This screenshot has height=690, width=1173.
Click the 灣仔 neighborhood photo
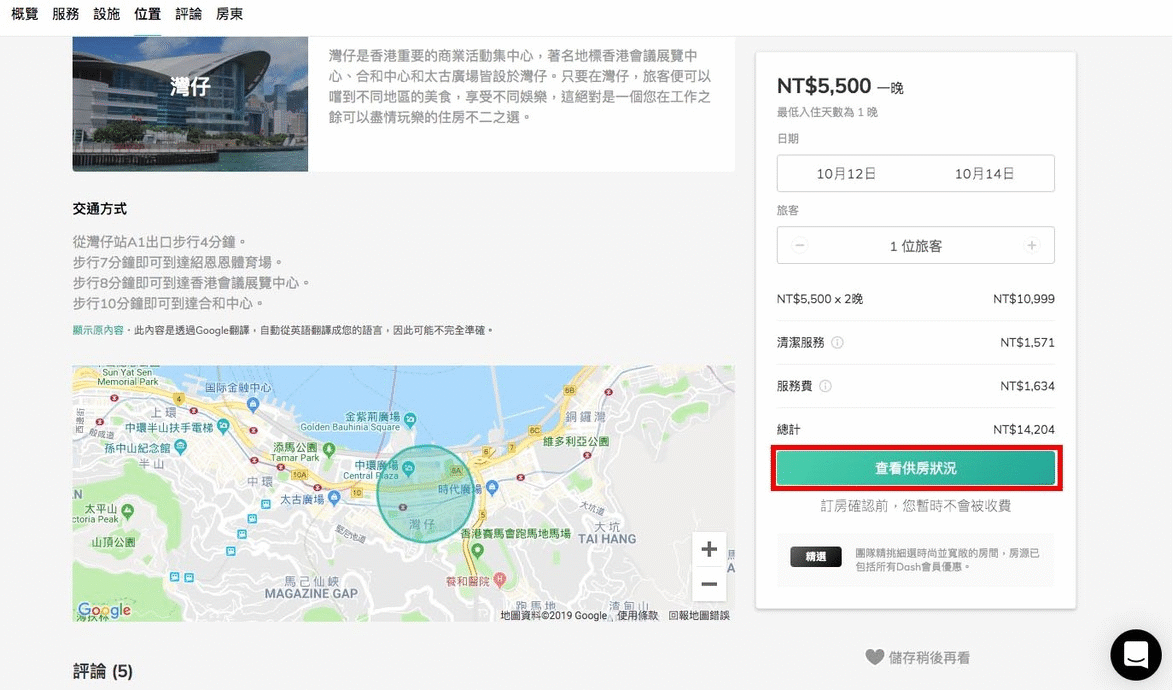pos(190,104)
